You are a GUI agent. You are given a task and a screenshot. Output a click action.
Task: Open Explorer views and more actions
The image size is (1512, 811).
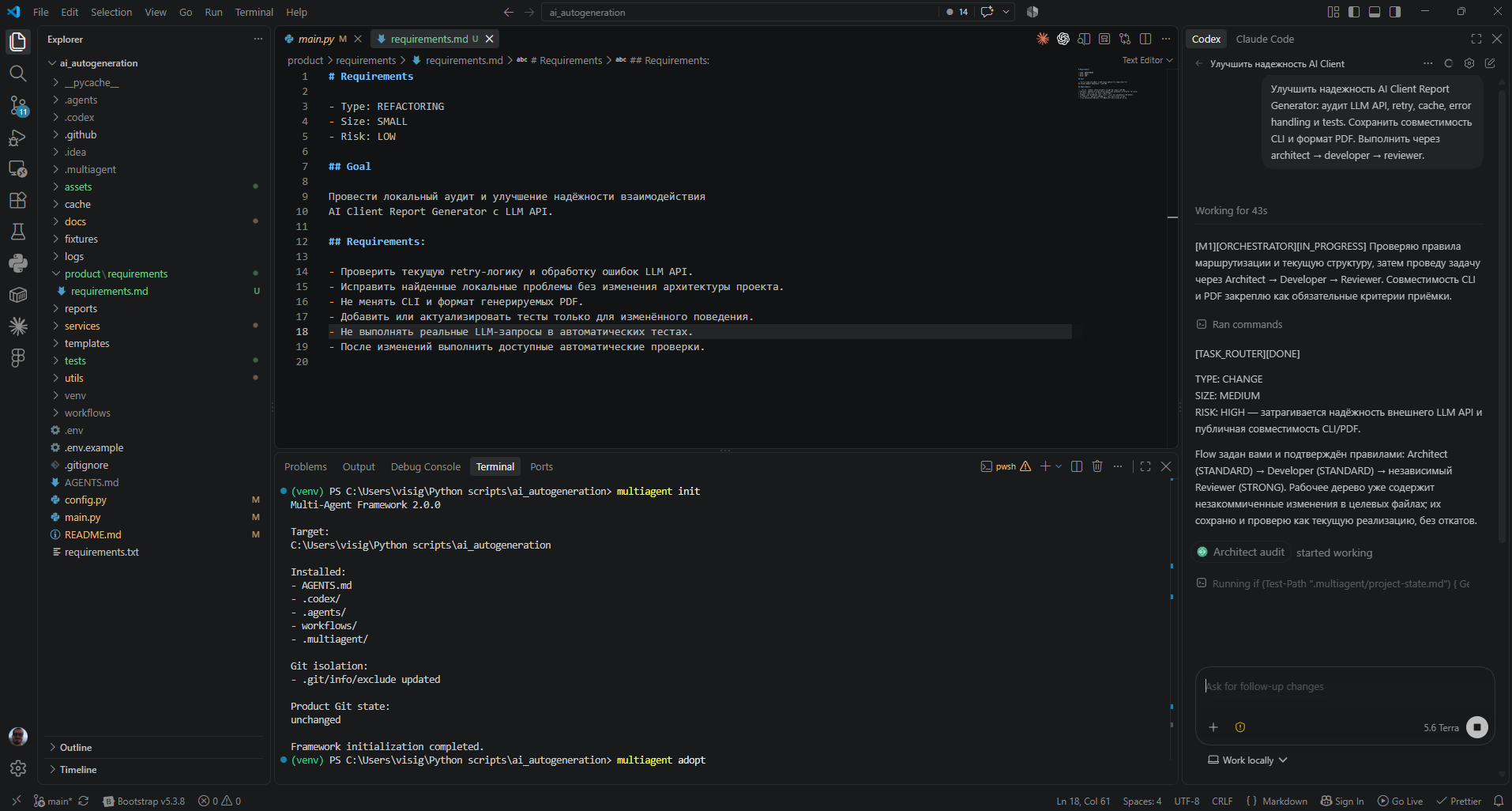258,39
